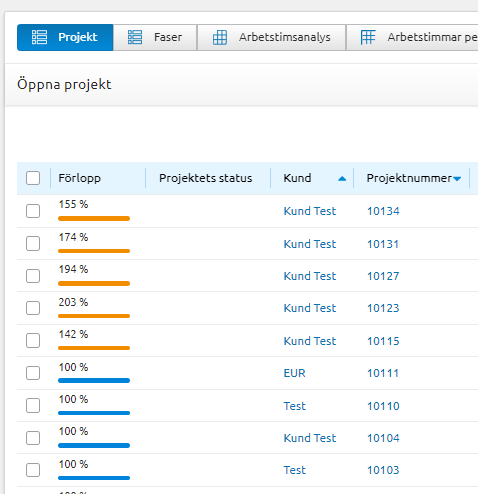This screenshot has height=494, width=478.
Task: Click the Arbetstimmar table icon
Action: pyautogui.click(x=368, y=37)
